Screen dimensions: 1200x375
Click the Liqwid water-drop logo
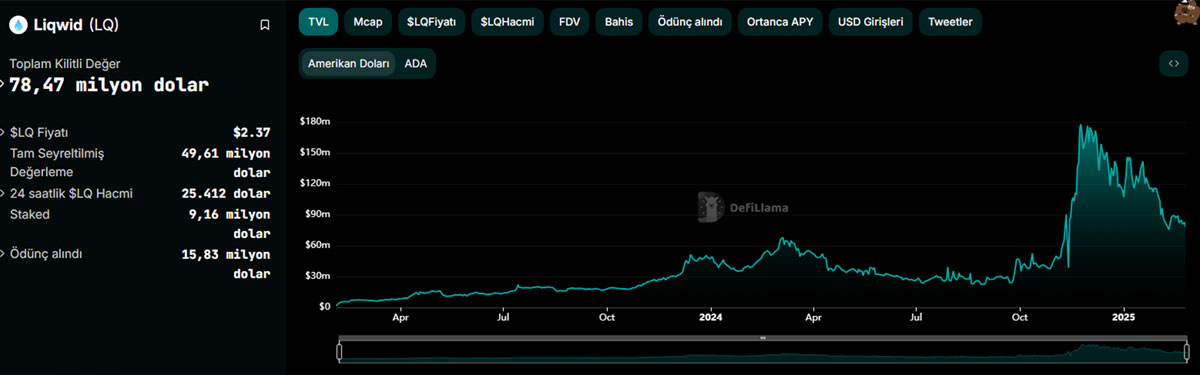18,24
